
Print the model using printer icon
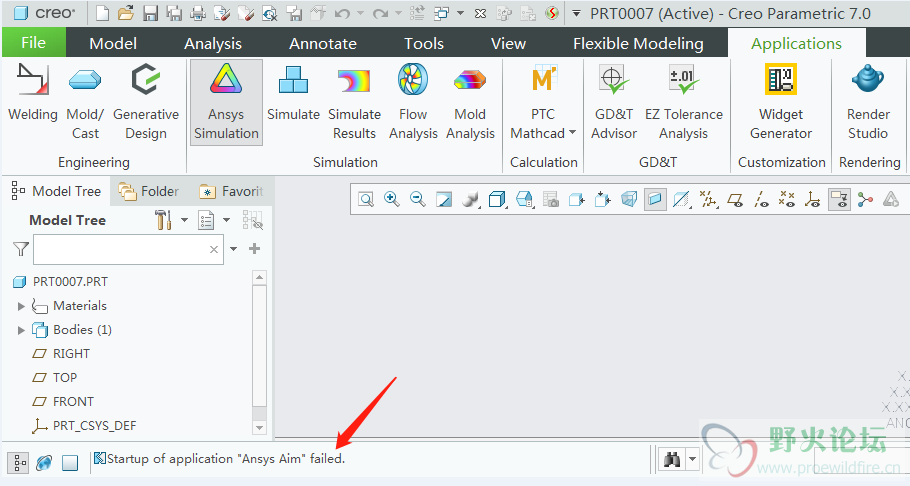click(x=198, y=13)
